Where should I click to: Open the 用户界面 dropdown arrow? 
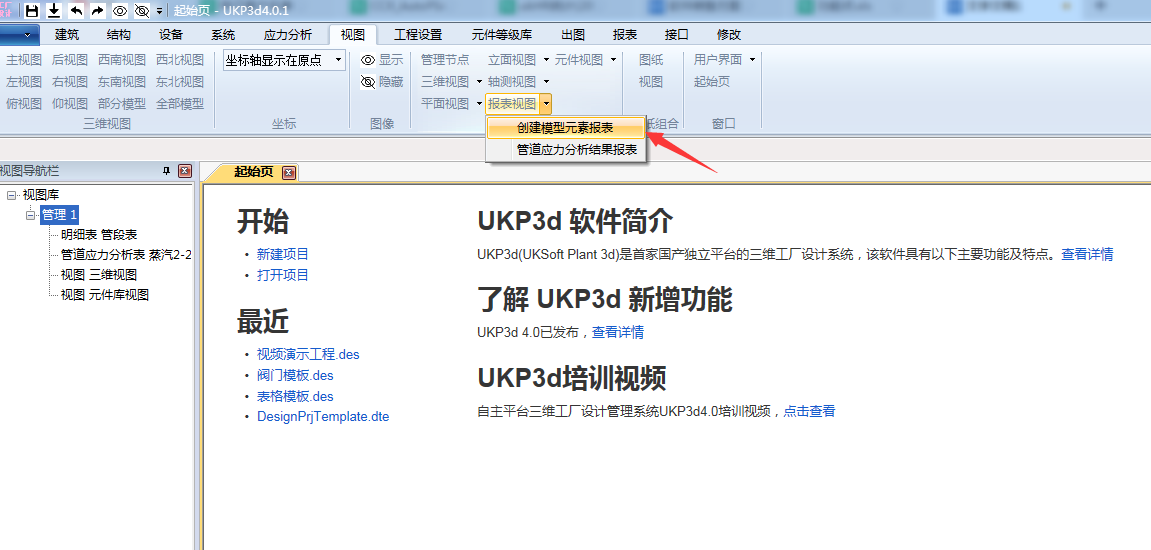pyautogui.click(x=752, y=60)
